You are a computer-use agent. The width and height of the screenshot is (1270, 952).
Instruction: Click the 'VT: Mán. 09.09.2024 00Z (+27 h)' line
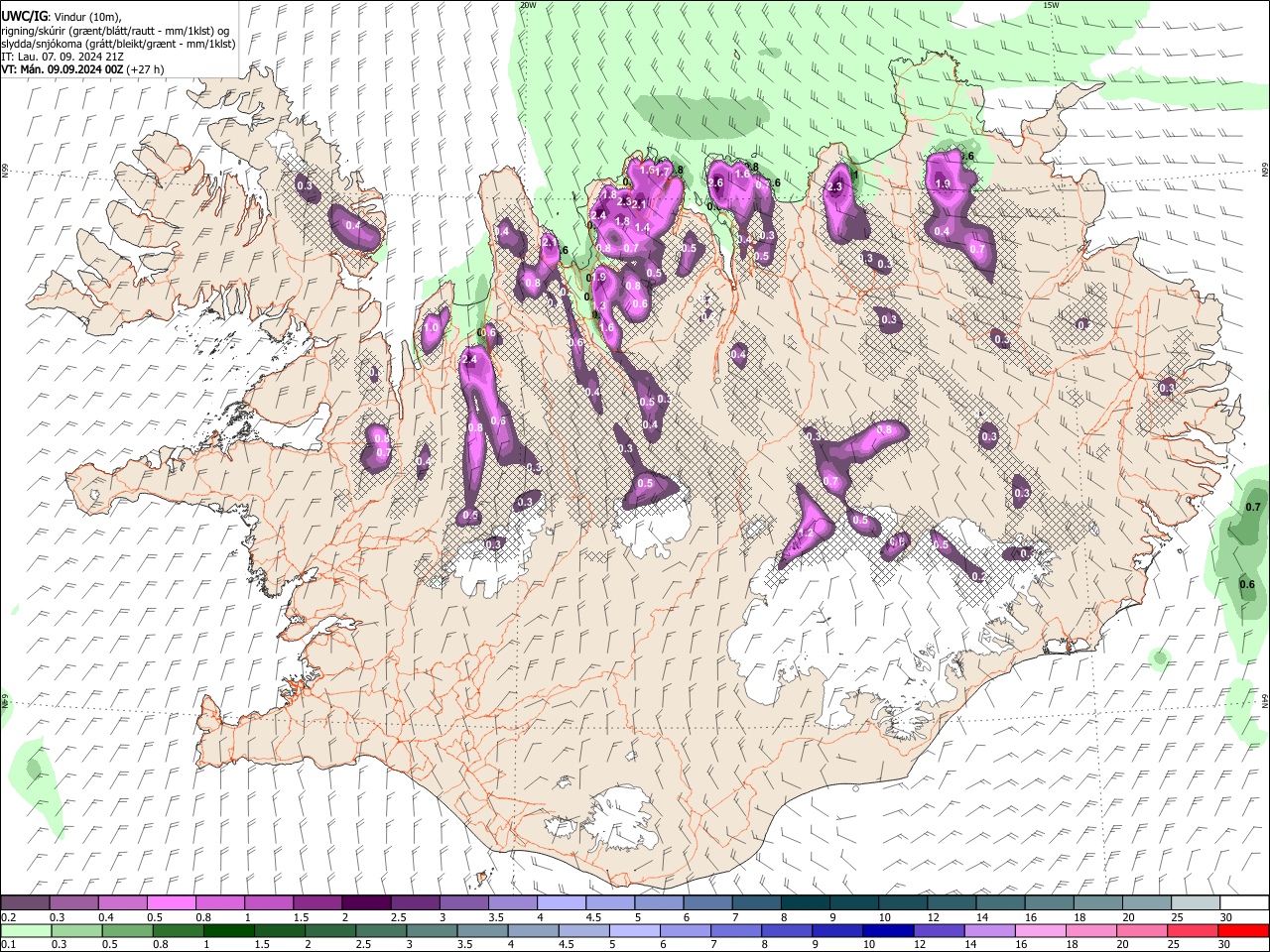pos(82,70)
